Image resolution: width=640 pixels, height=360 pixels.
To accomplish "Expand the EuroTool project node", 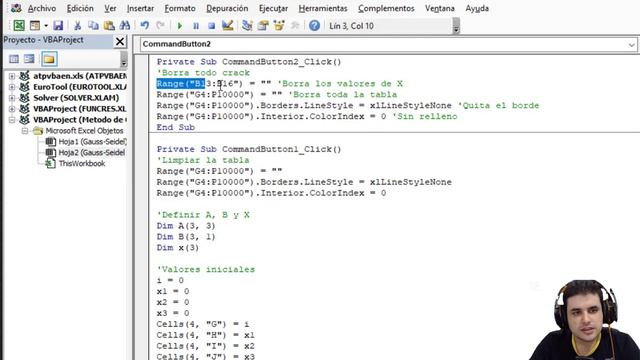I will (12, 87).
